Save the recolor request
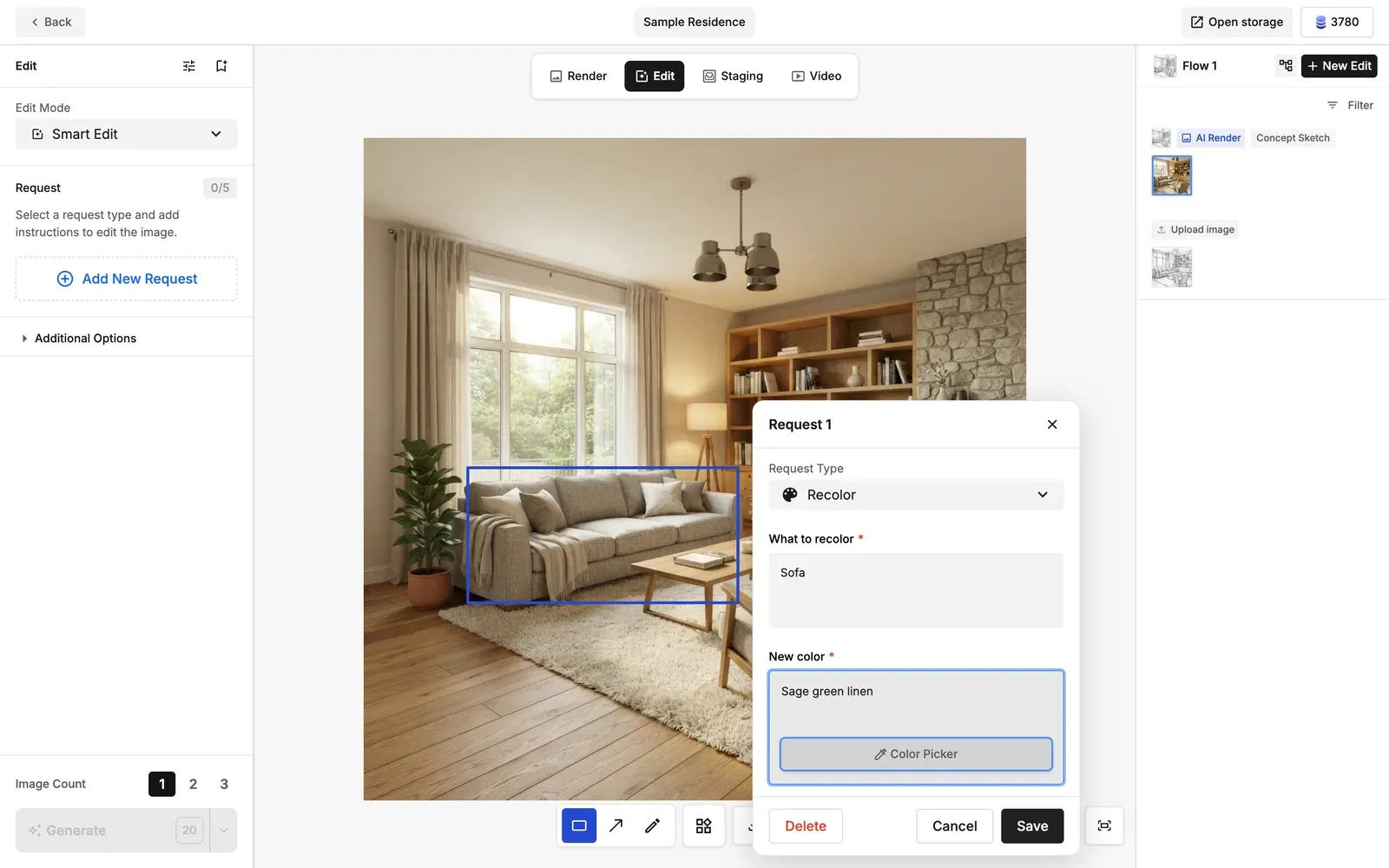The width and height of the screenshot is (1389, 868). 1032,826
